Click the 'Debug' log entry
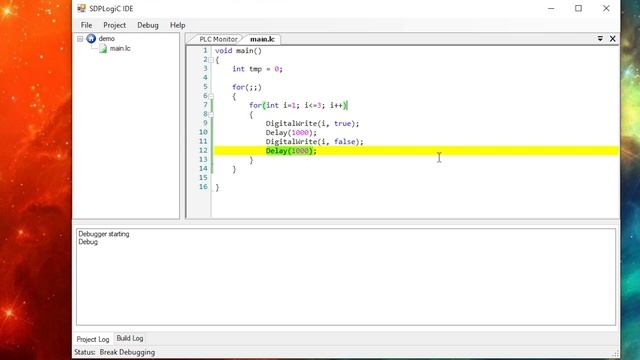 click(x=88, y=242)
